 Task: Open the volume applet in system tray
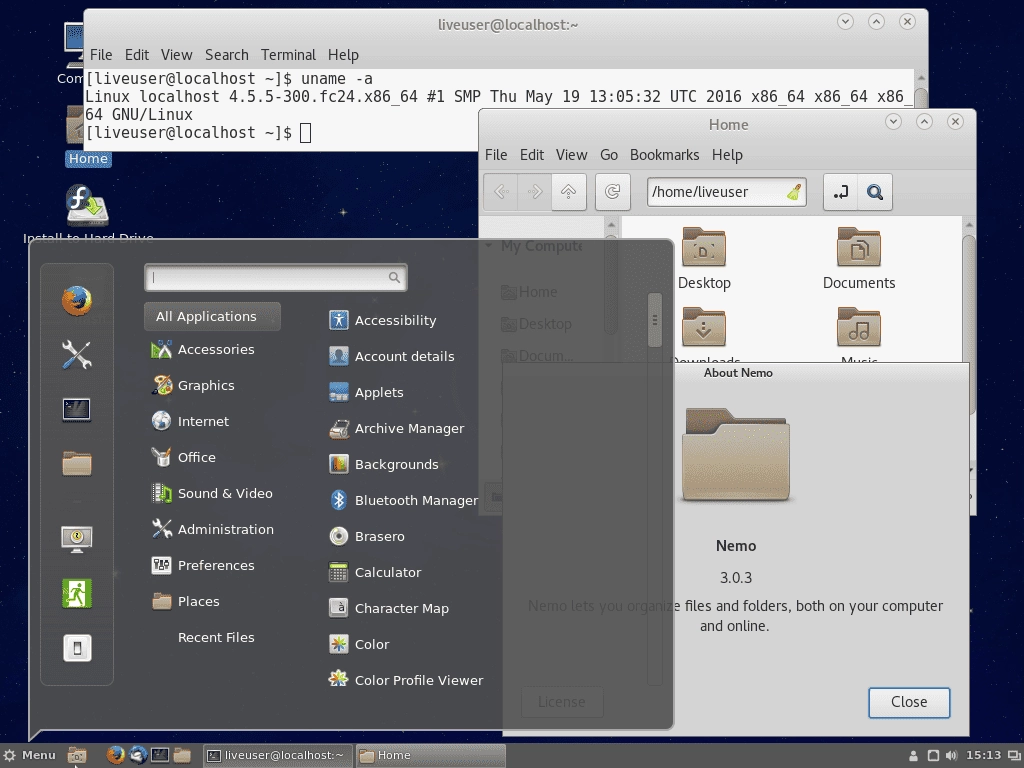952,756
